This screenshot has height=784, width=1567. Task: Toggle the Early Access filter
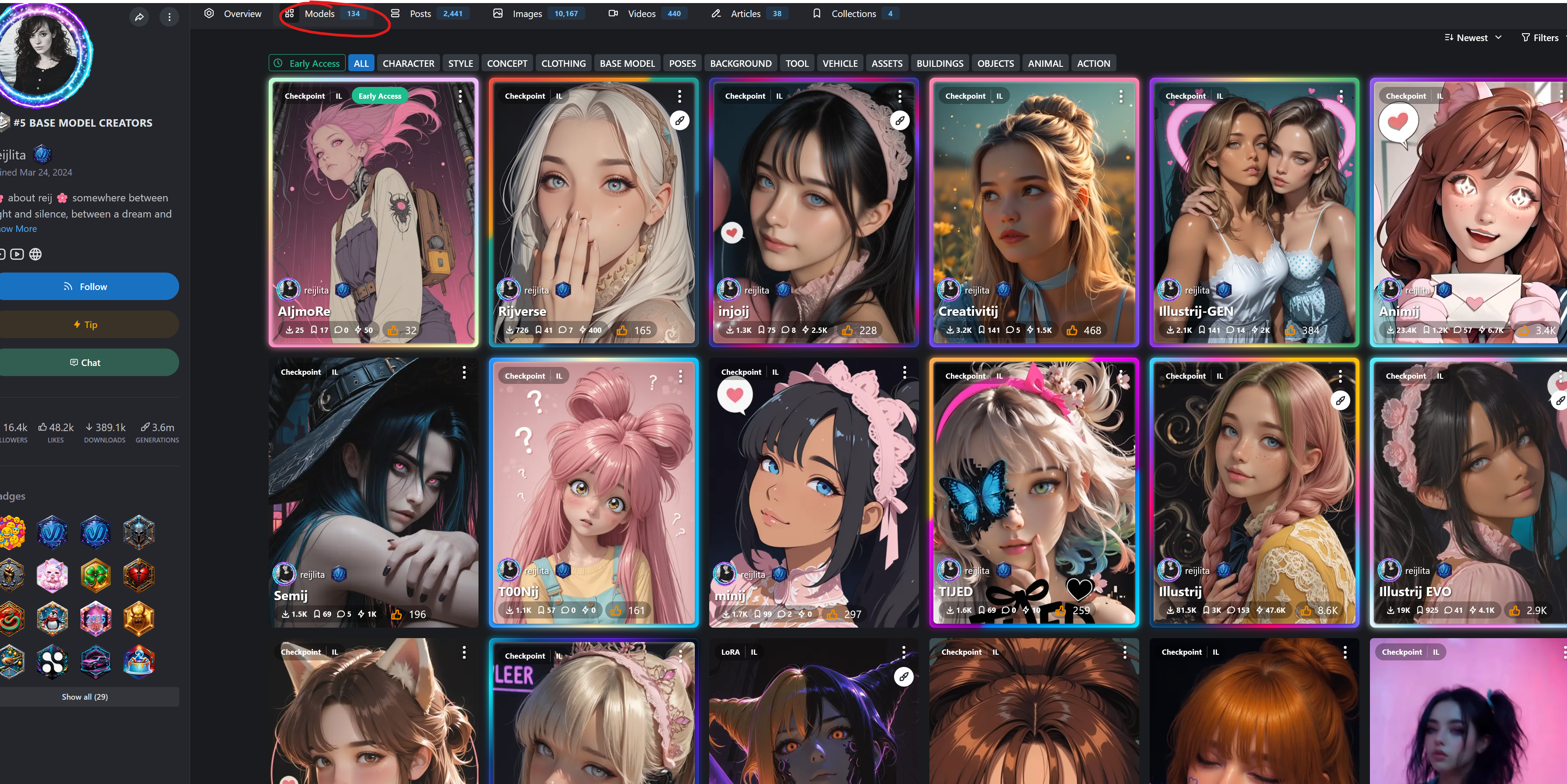[307, 63]
